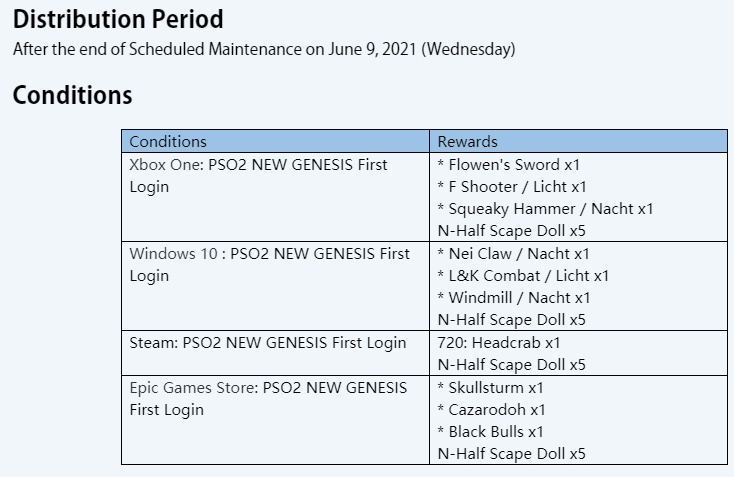Select the L&K Combat / Licht reward
Viewport: 734px width, 477px height.
[x=523, y=276]
